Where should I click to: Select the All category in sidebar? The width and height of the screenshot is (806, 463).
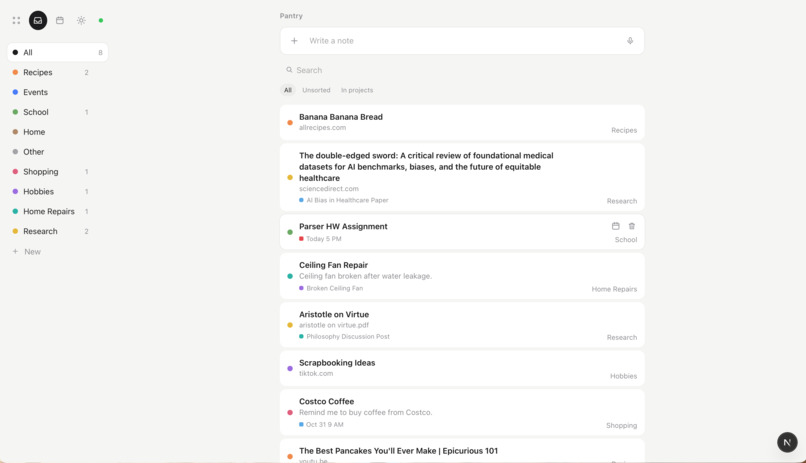[58, 52]
